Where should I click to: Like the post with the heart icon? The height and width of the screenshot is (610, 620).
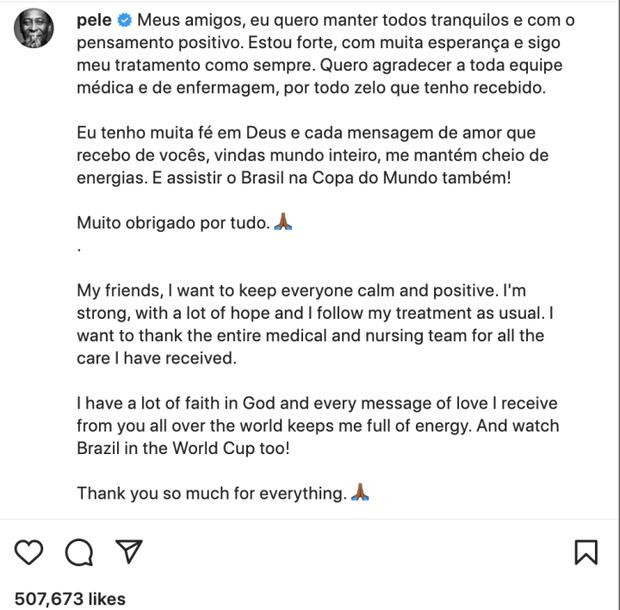[x=30, y=552]
